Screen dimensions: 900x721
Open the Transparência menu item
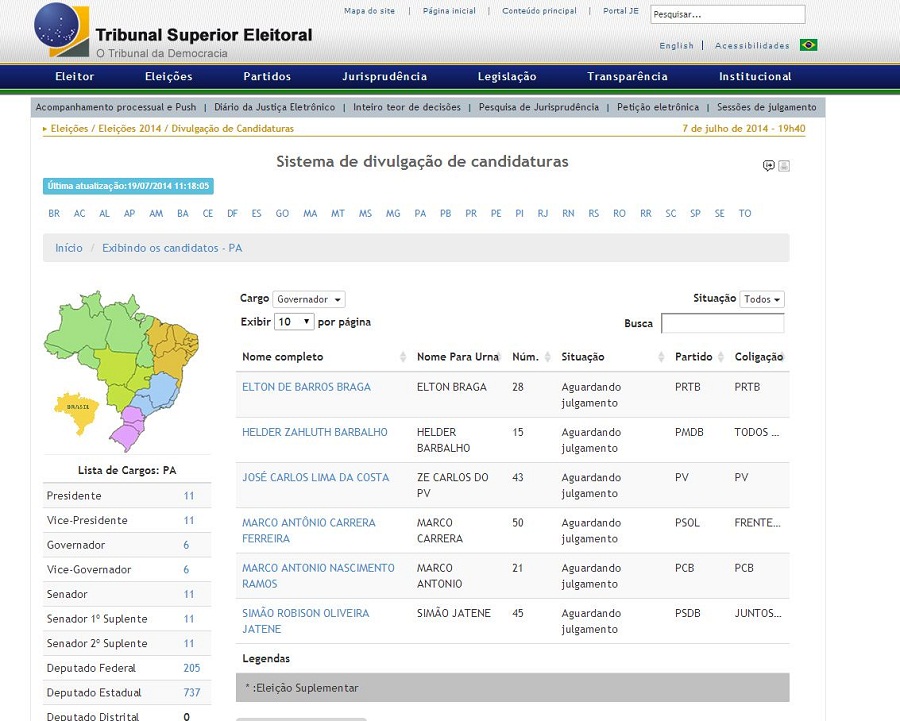[x=627, y=77]
